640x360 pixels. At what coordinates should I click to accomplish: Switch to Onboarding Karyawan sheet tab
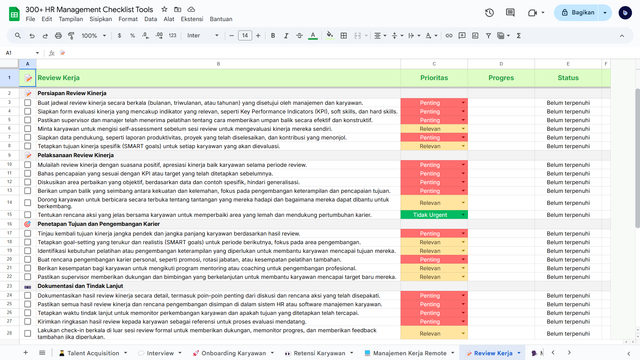(233, 353)
